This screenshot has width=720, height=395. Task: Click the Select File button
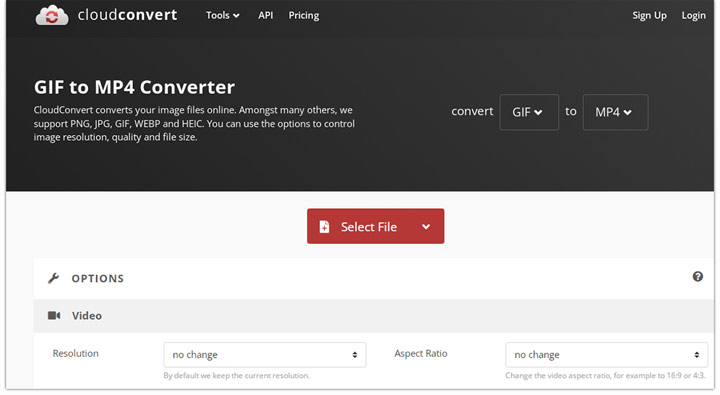point(375,226)
